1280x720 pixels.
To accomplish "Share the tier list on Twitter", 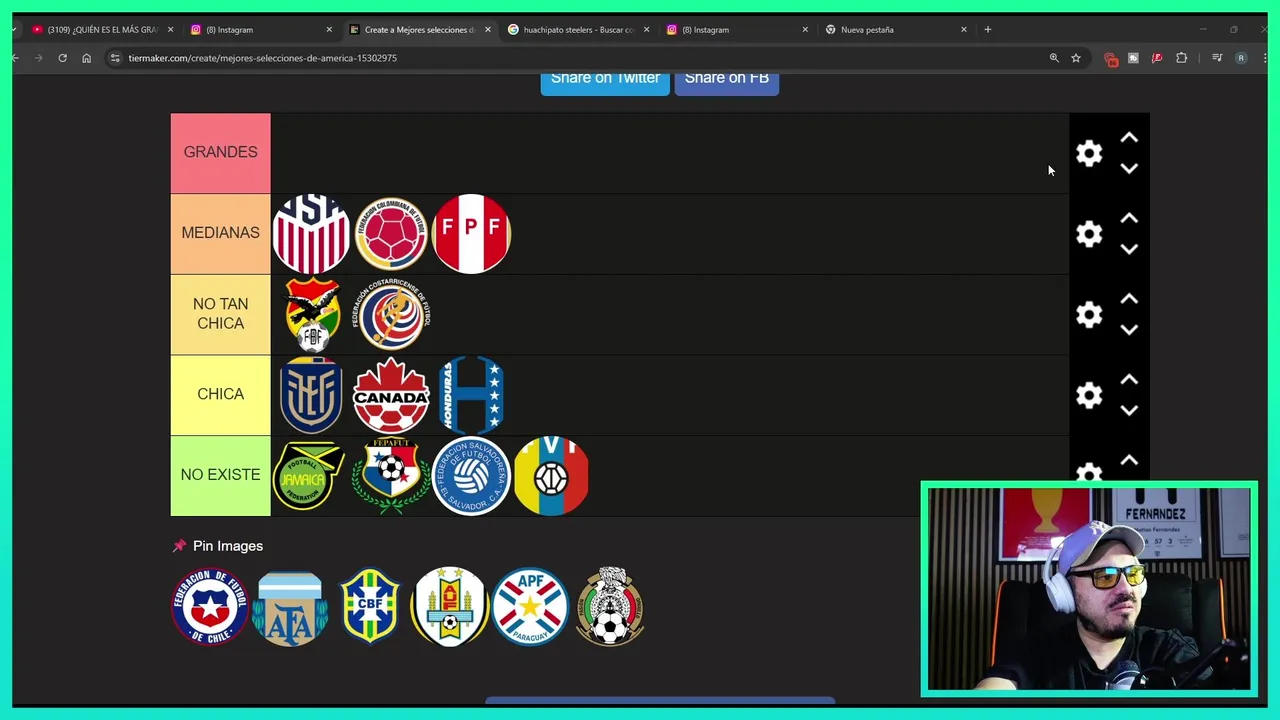I will tap(605, 81).
